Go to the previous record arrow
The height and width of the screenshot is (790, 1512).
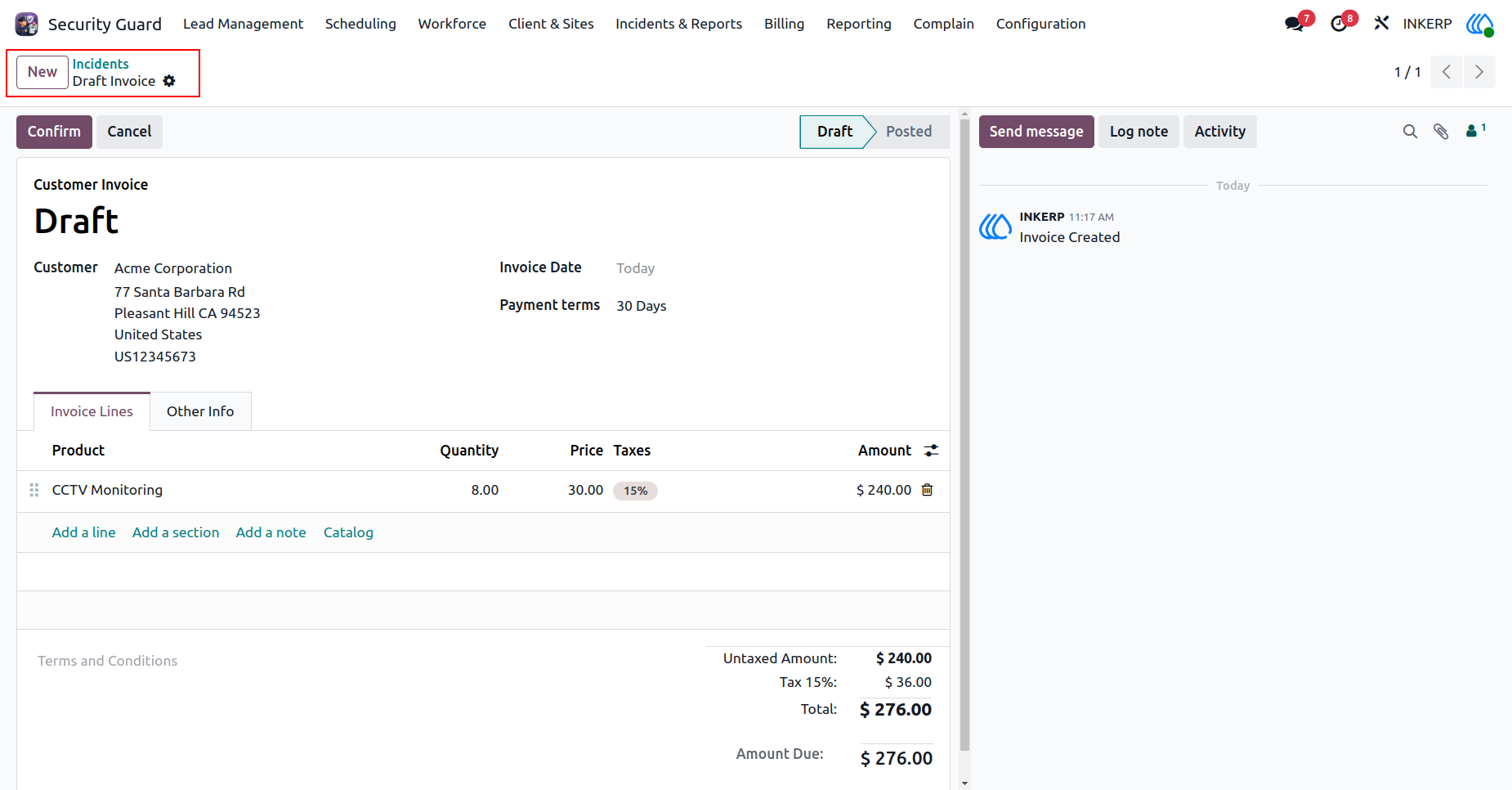[1447, 72]
